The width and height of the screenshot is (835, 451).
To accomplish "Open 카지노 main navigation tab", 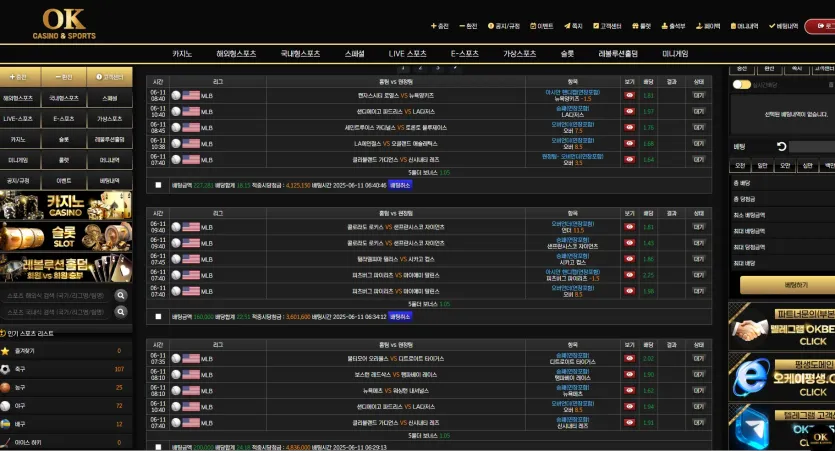I will [x=182, y=54].
